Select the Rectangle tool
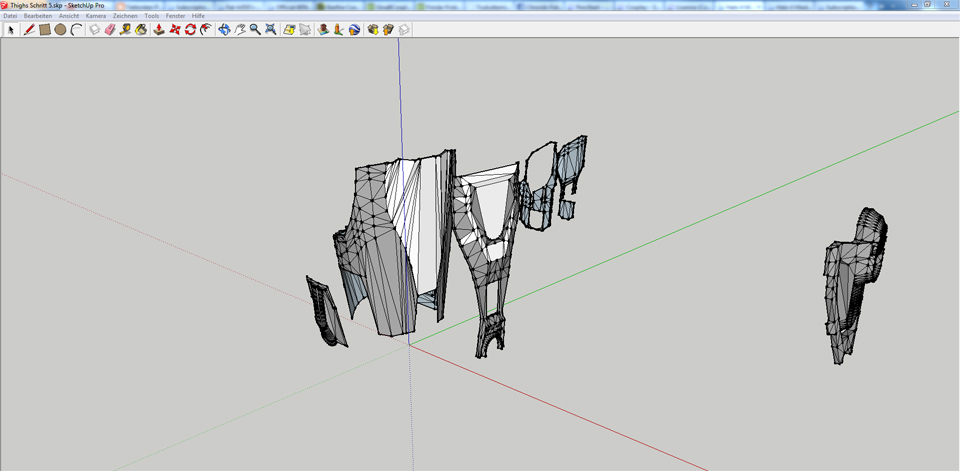 pyautogui.click(x=45, y=29)
